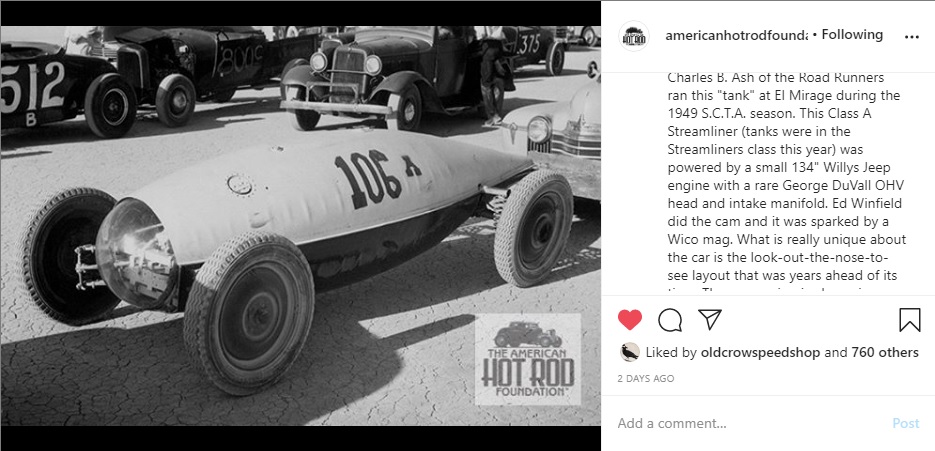This screenshot has width=935, height=451.
Task: Open oldcrowspeedshop small avatar icon
Action: (x=630, y=352)
